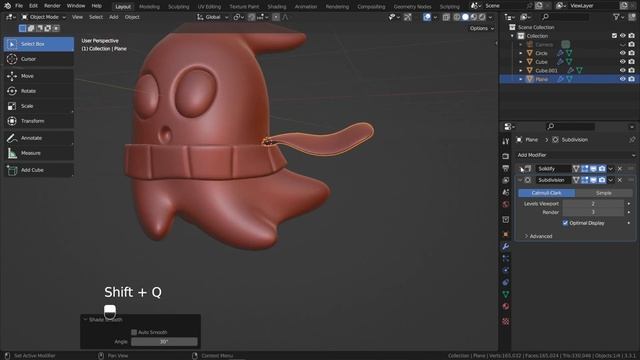The width and height of the screenshot is (640, 360).
Task: Open the viewport Add menu
Action: tap(113, 17)
